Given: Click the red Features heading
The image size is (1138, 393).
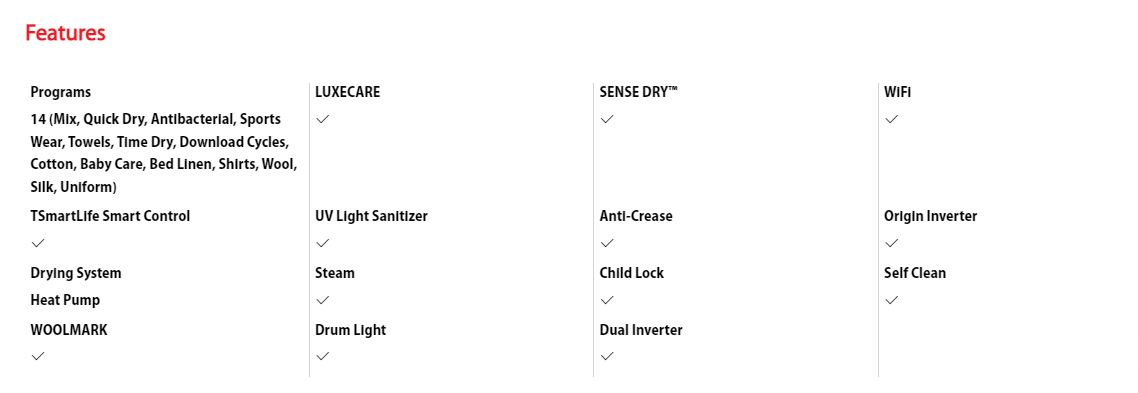Looking at the screenshot, I should click(65, 33).
